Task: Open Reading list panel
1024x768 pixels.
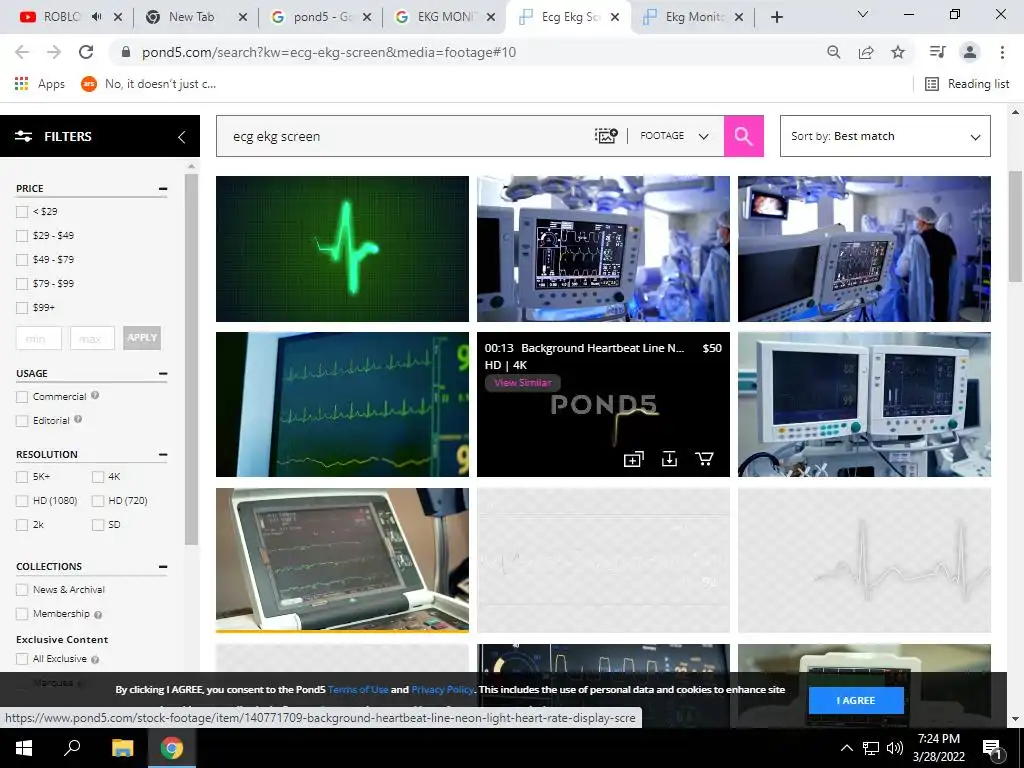Action: [967, 84]
